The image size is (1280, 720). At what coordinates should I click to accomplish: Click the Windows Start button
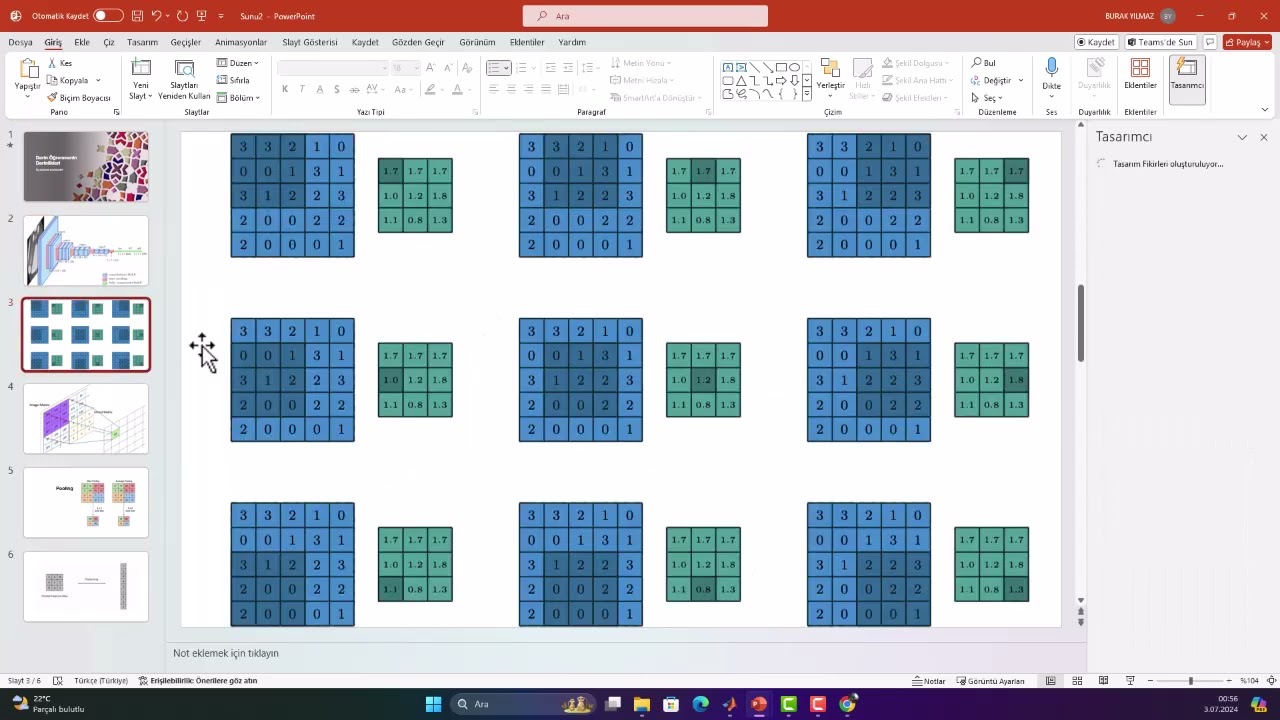433,704
